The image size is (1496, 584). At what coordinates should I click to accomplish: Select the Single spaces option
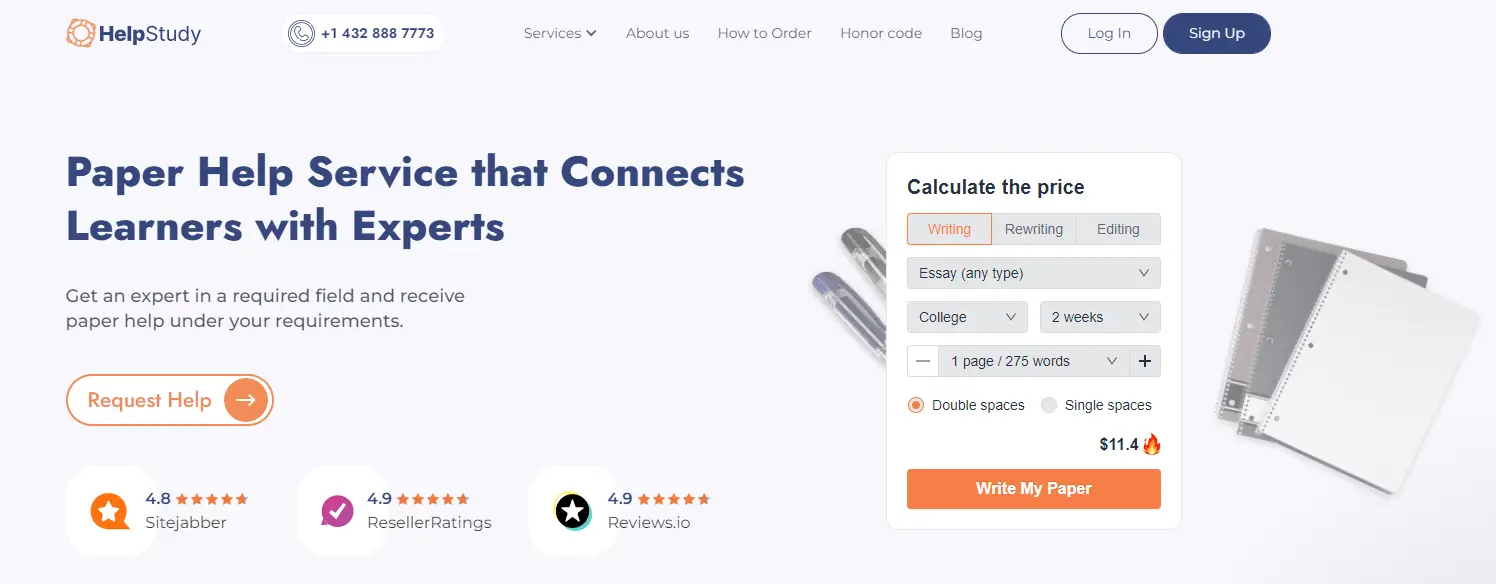coord(1048,405)
